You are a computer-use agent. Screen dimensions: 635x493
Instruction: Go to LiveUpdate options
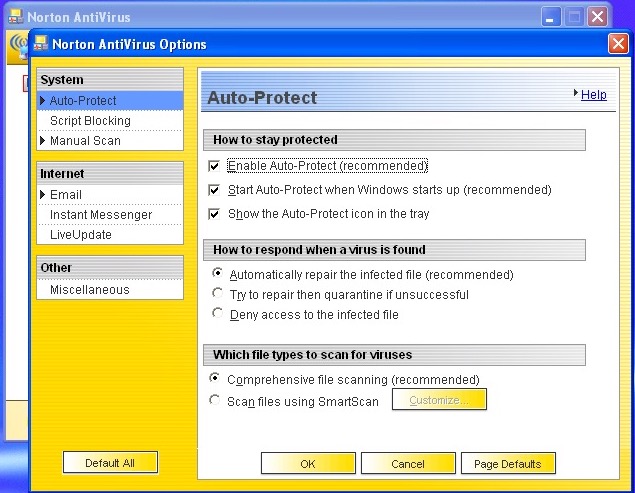80,235
